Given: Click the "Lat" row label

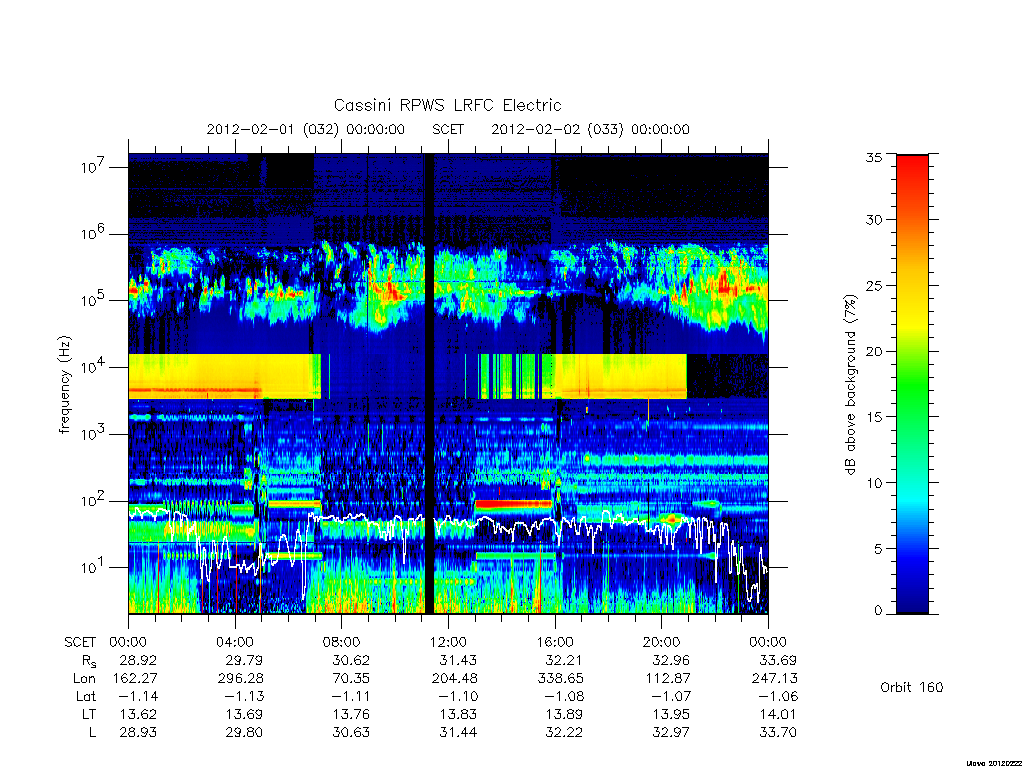Looking at the screenshot, I should point(86,696).
